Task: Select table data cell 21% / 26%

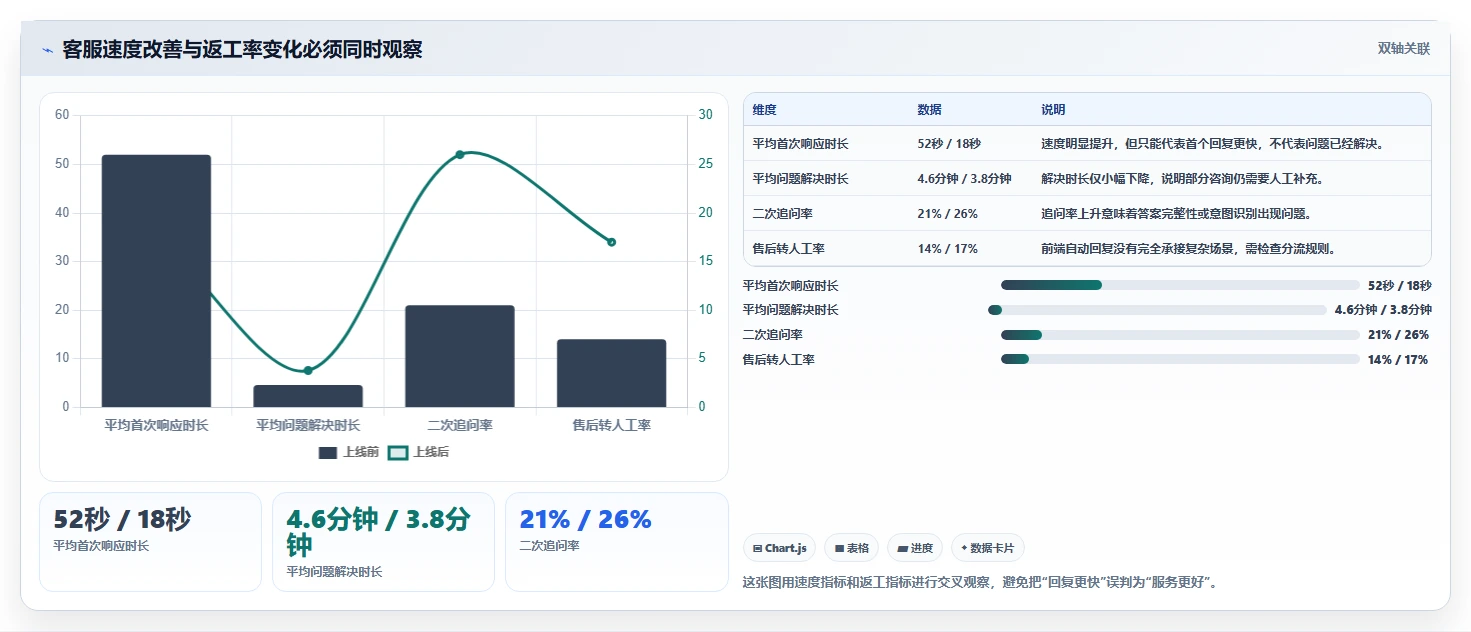Action: click(947, 214)
